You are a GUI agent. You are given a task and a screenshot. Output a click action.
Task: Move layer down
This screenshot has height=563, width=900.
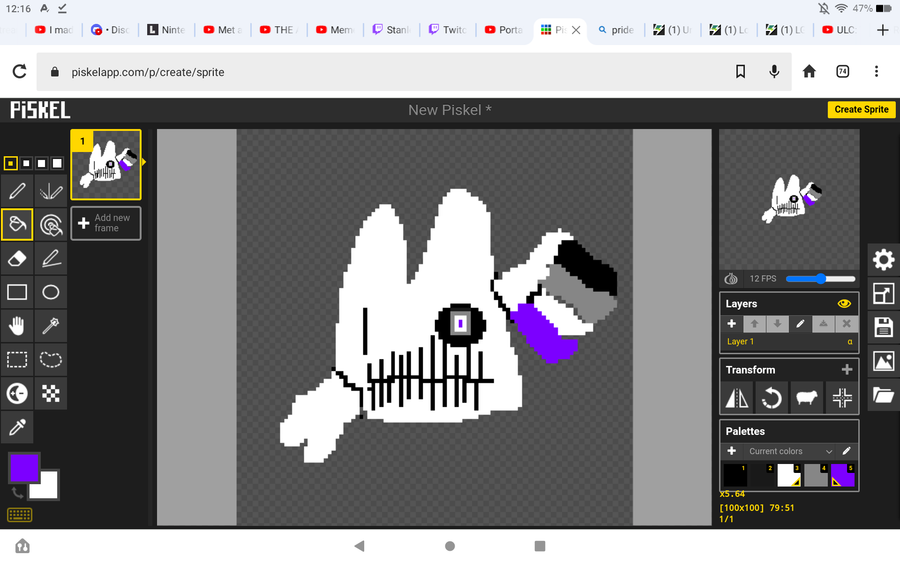pyautogui.click(x=777, y=324)
